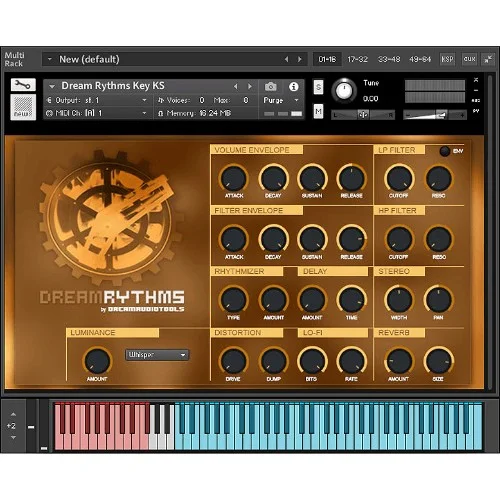This screenshot has width=500, height=500.
Task: Click the Rhythmizer AMOUNT knob
Action: click(273, 300)
